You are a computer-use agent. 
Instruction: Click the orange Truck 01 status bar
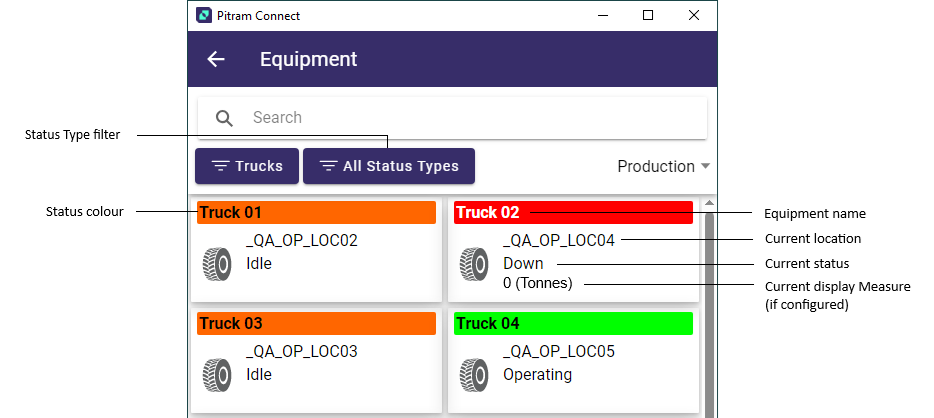pos(316,213)
